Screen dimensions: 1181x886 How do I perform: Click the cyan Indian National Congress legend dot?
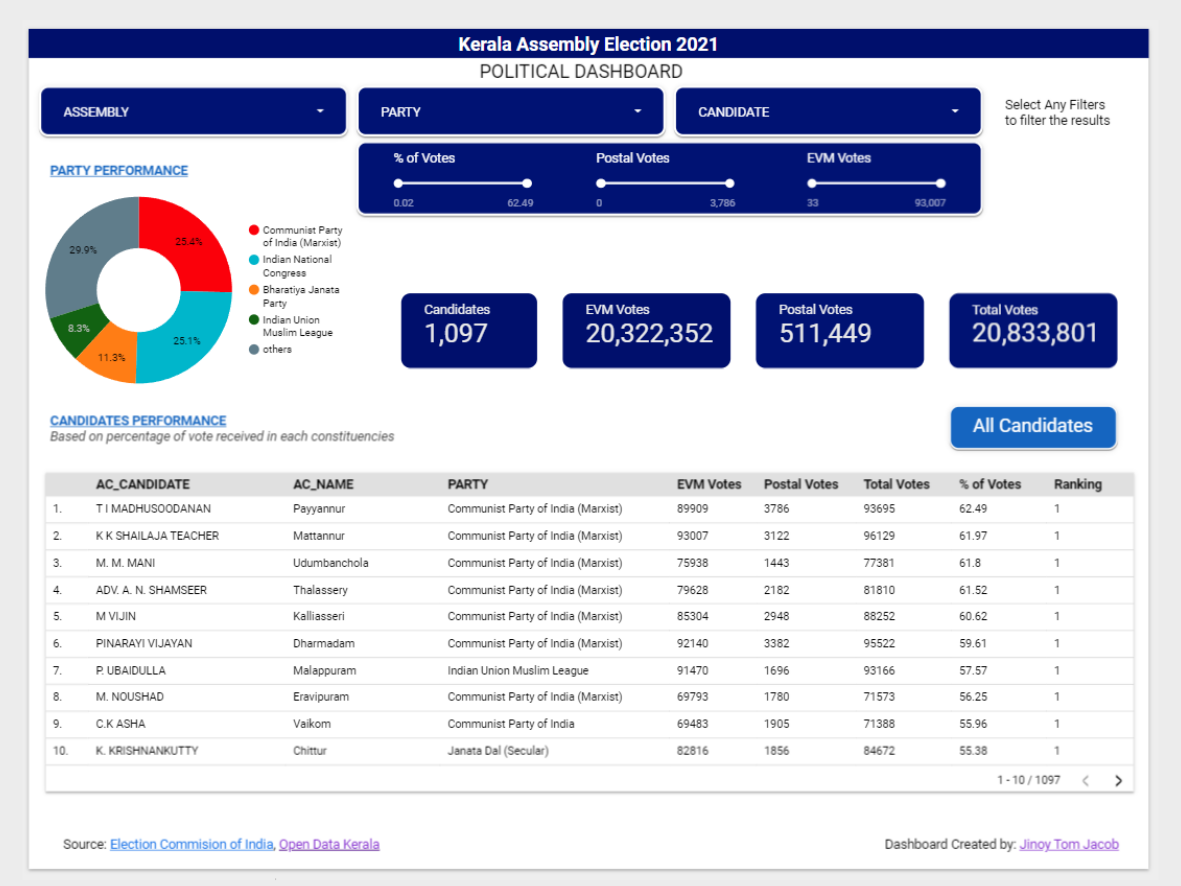tap(254, 260)
